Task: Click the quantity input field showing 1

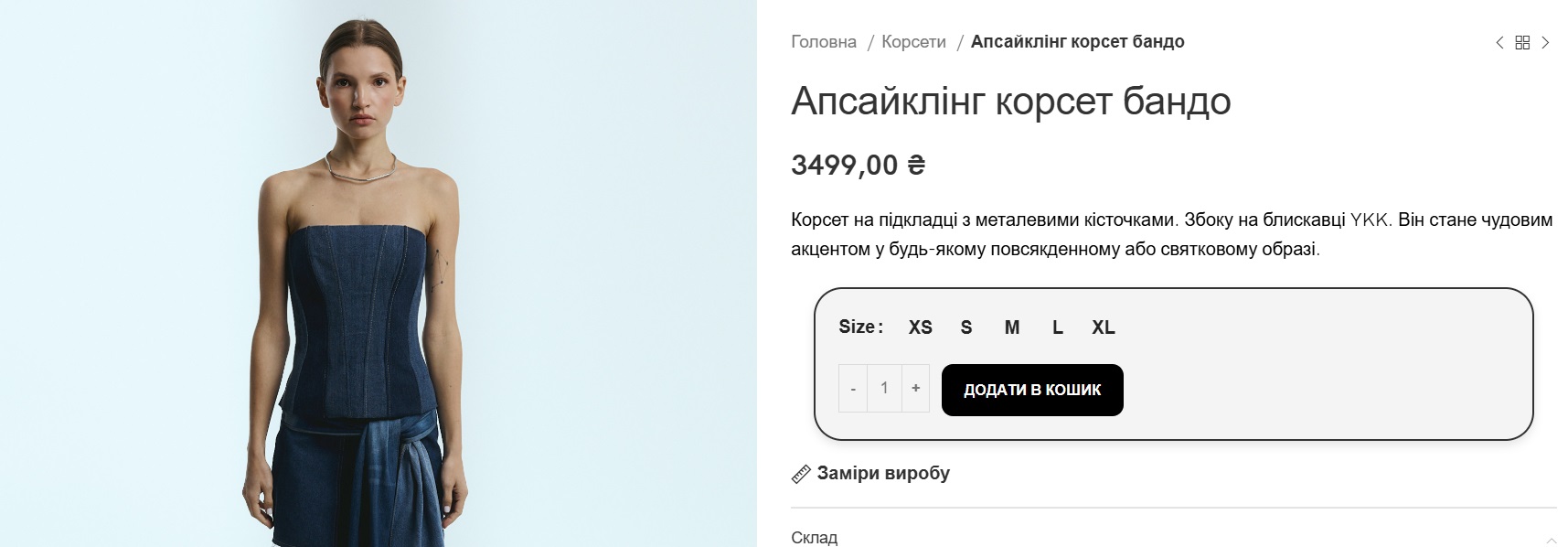Action: (x=883, y=388)
